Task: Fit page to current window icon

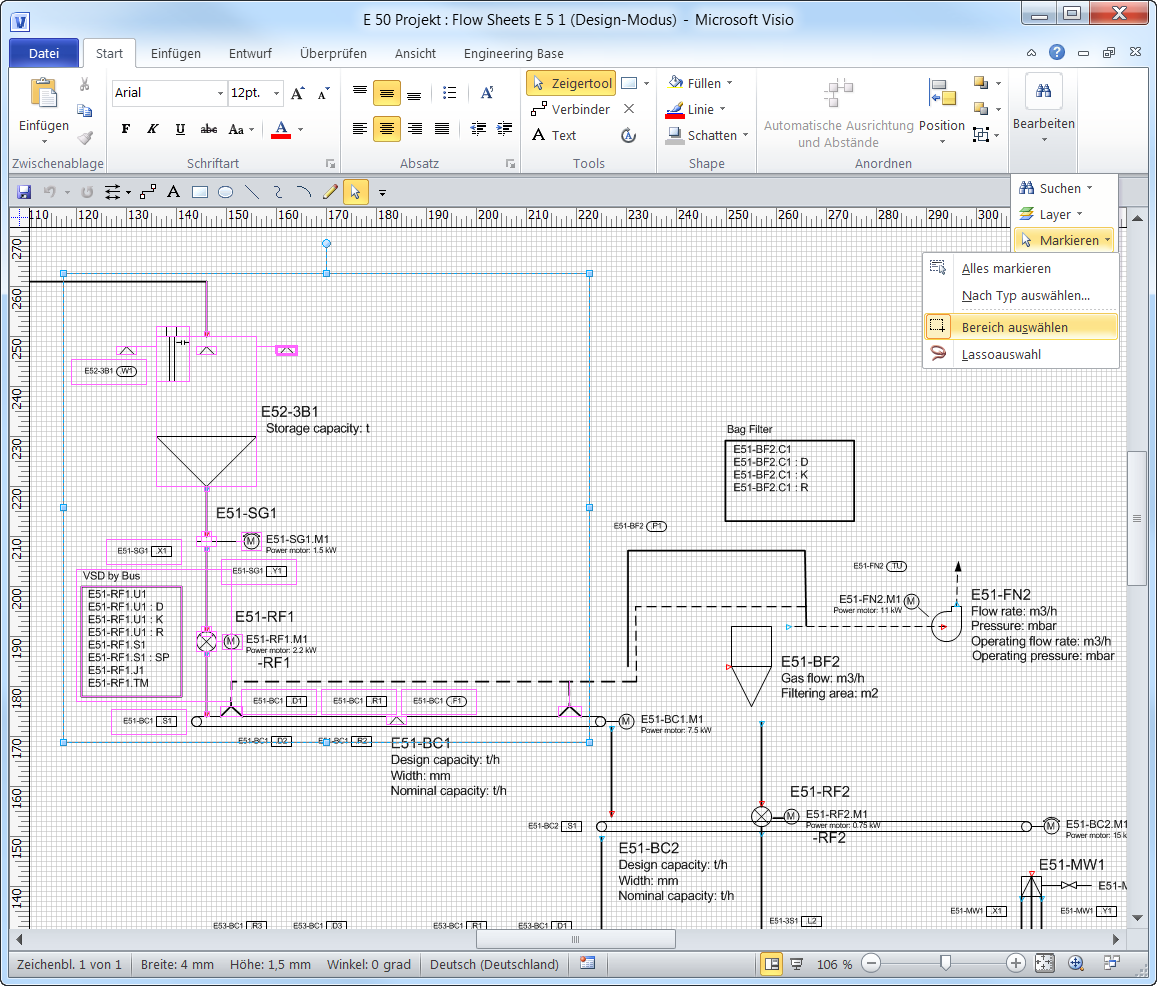Action: pos(1045,963)
